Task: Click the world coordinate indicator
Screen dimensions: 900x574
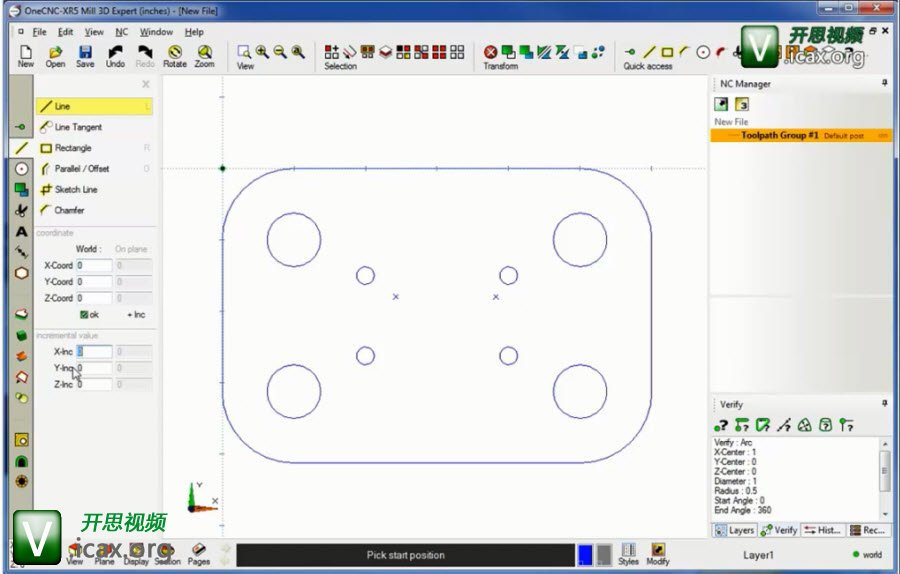Action: (x=867, y=554)
